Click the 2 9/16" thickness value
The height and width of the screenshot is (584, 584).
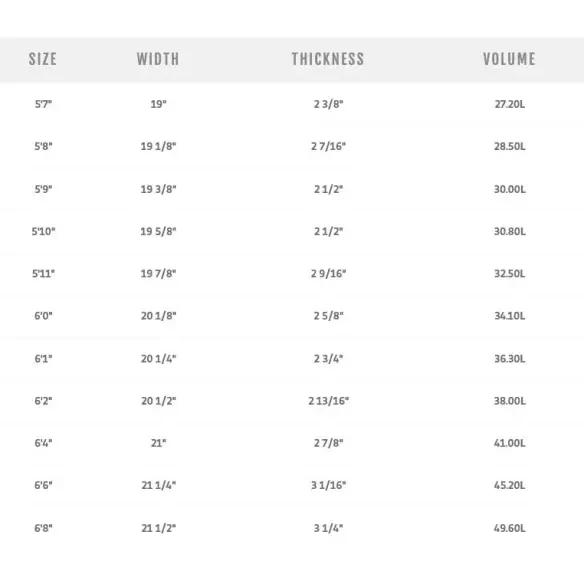[x=328, y=273]
